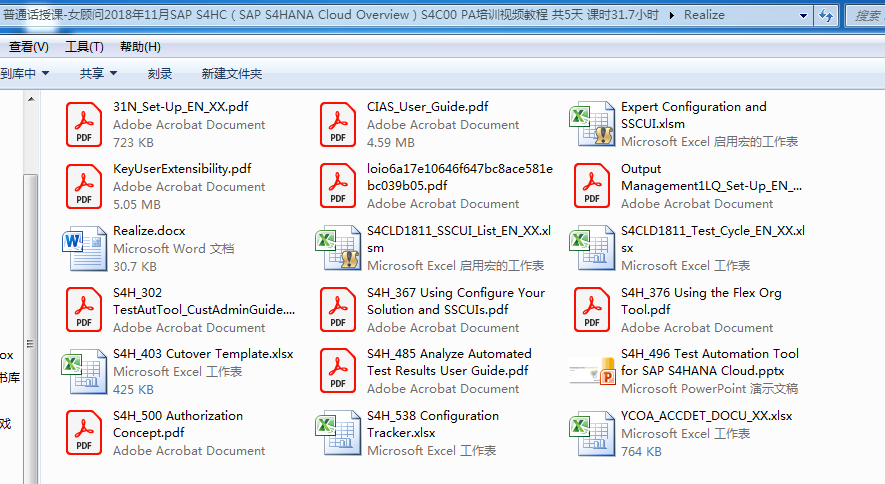Click the refresh button beside address bar
Image resolution: width=885 pixels, height=484 pixels.
pyautogui.click(x=826, y=15)
